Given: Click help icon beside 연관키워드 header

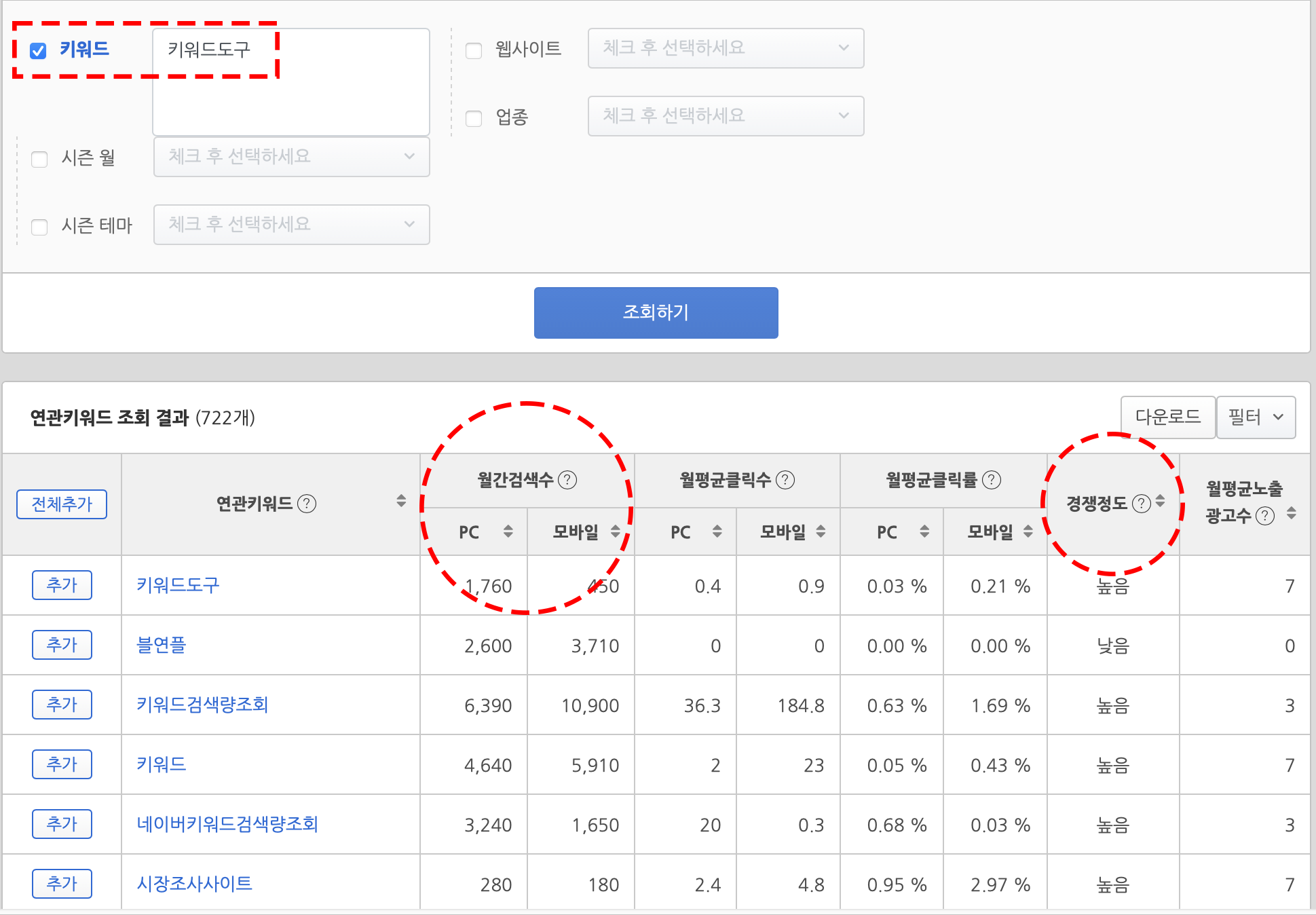Looking at the screenshot, I should (x=307, y=504).
